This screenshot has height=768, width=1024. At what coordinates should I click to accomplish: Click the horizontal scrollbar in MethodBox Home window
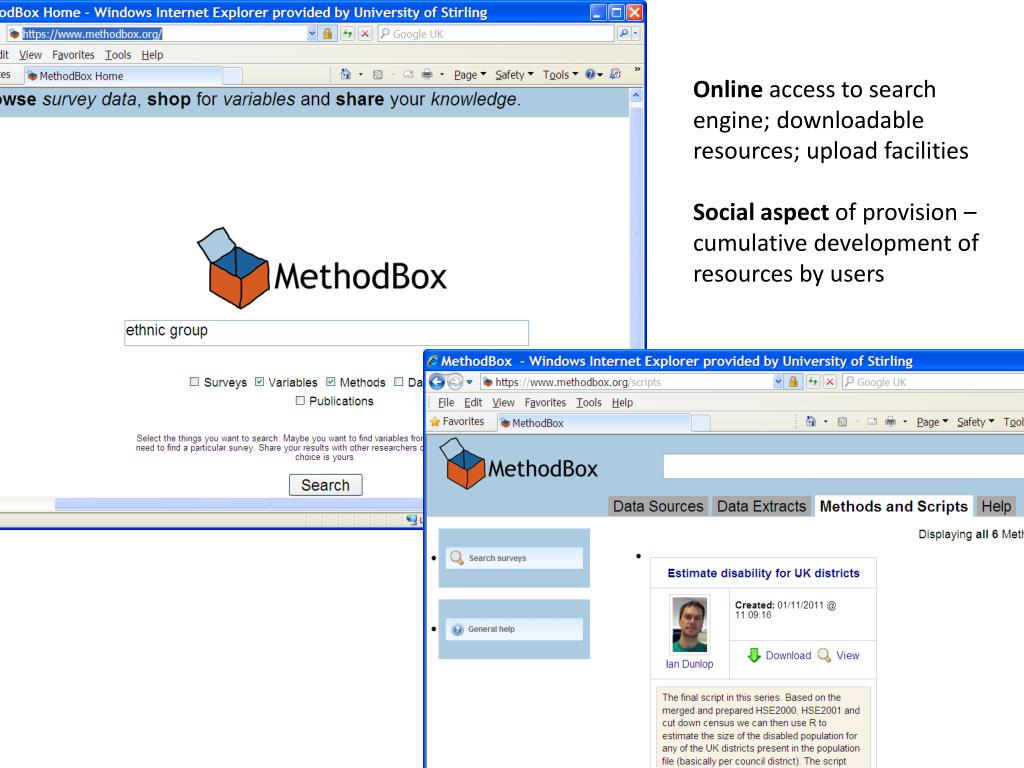(x=238, y=504)
